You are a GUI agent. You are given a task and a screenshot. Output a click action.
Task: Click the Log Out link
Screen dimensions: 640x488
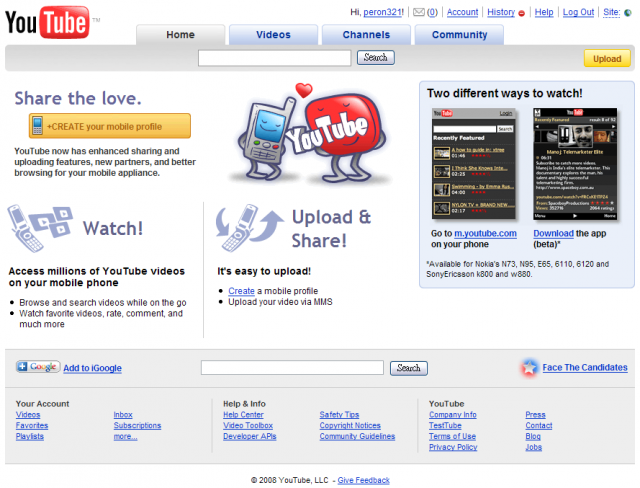[x=578, y=12]
